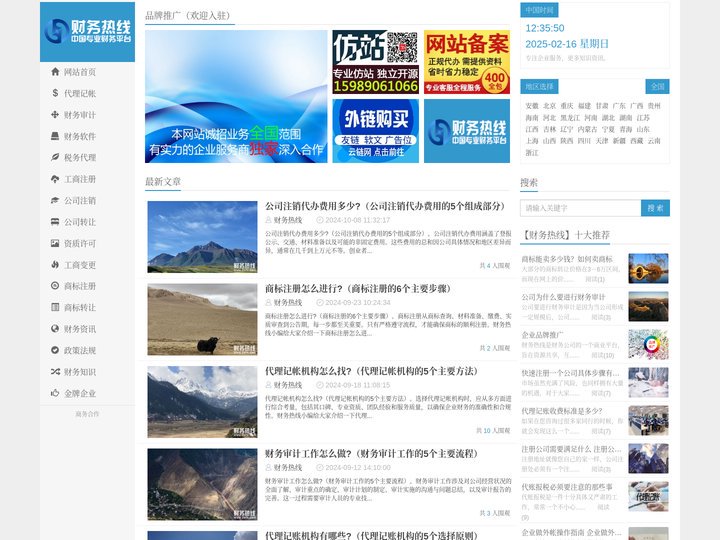
Task: Select region 广东
Action: pyautogui.click(x=619, y=106)
